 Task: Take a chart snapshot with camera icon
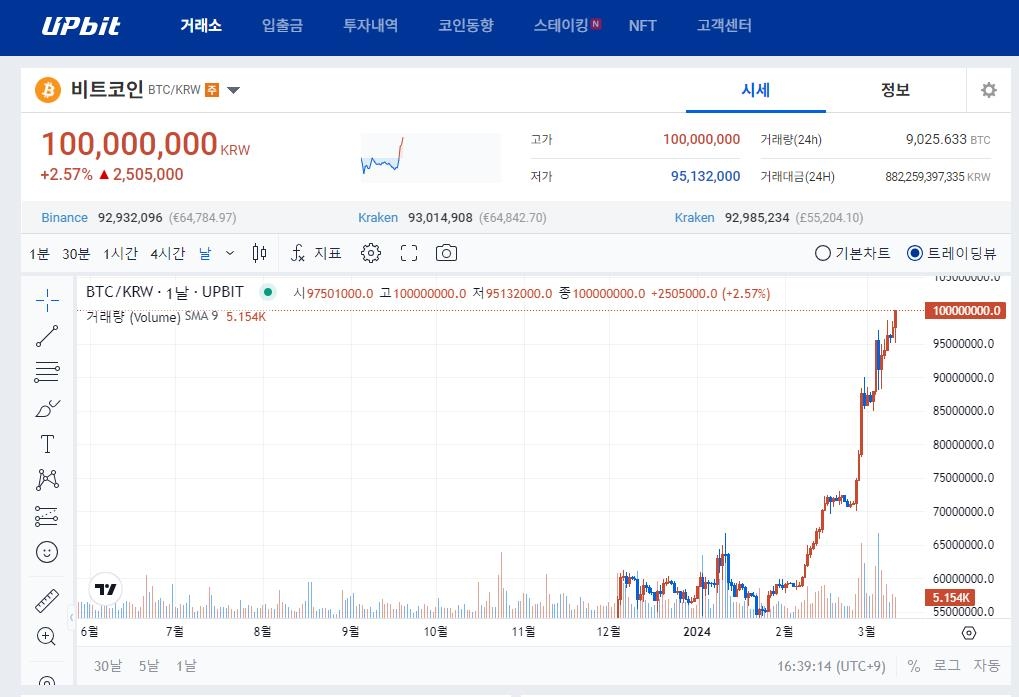click(x=447, y=253)
